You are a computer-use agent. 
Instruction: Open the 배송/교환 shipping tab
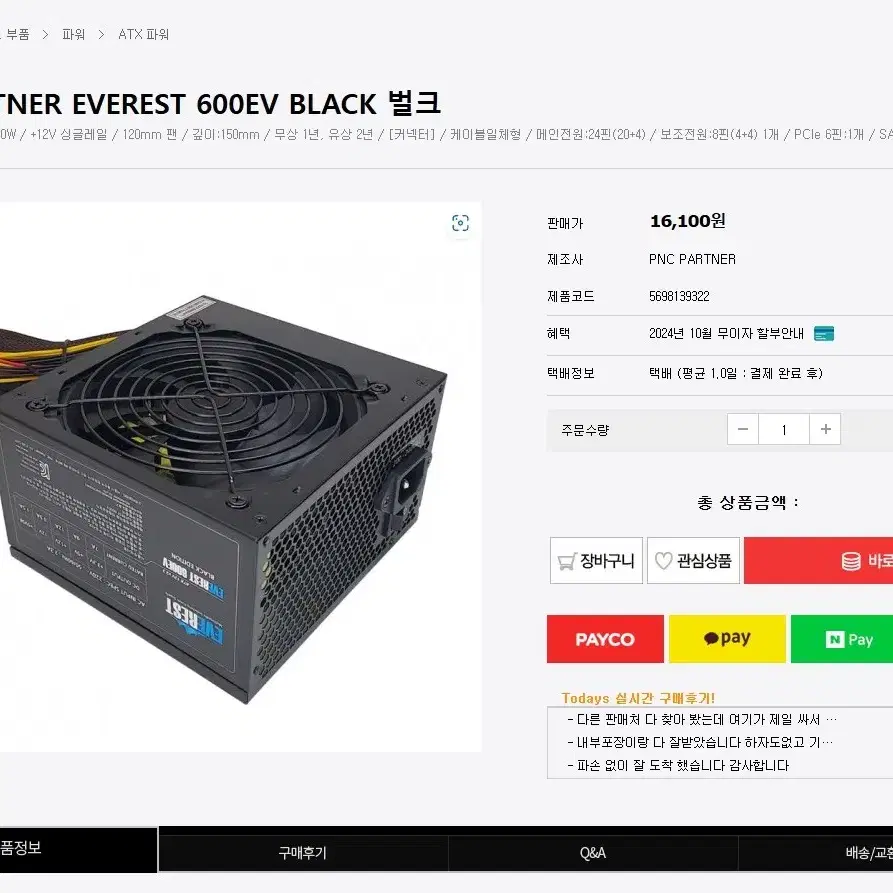coord(816,853)
